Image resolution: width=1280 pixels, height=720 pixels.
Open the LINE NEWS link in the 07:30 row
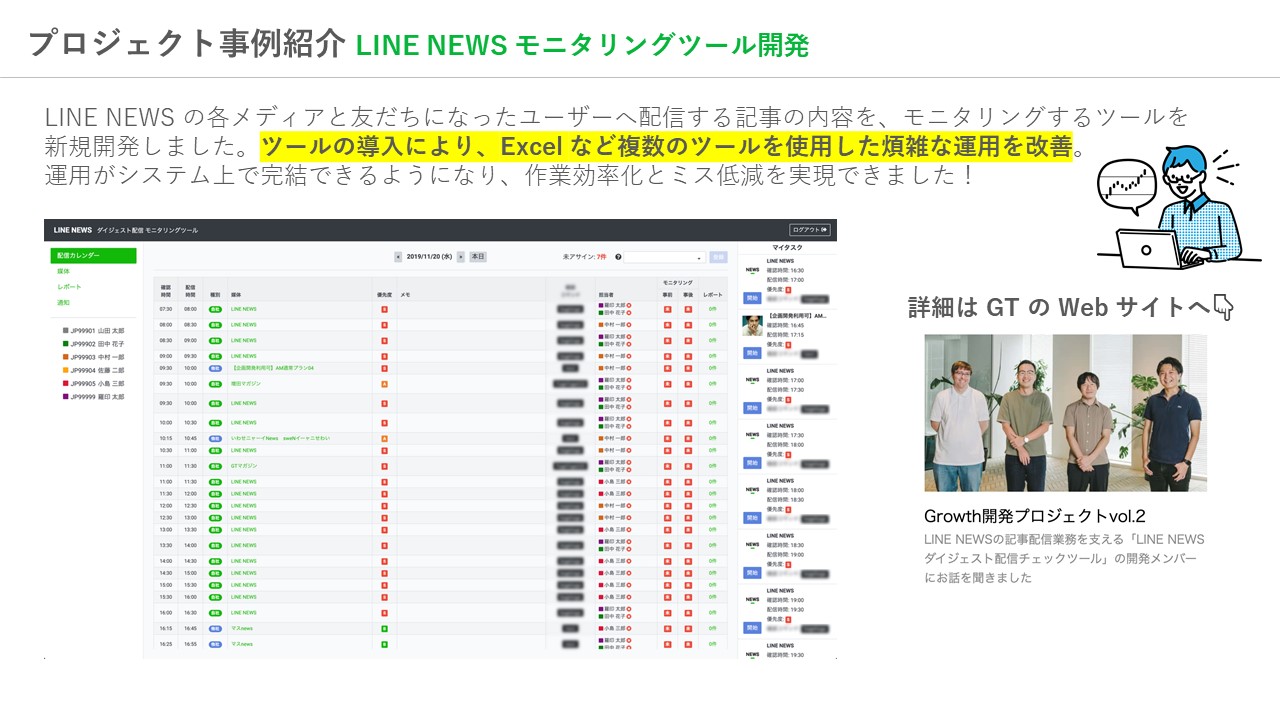244,309
